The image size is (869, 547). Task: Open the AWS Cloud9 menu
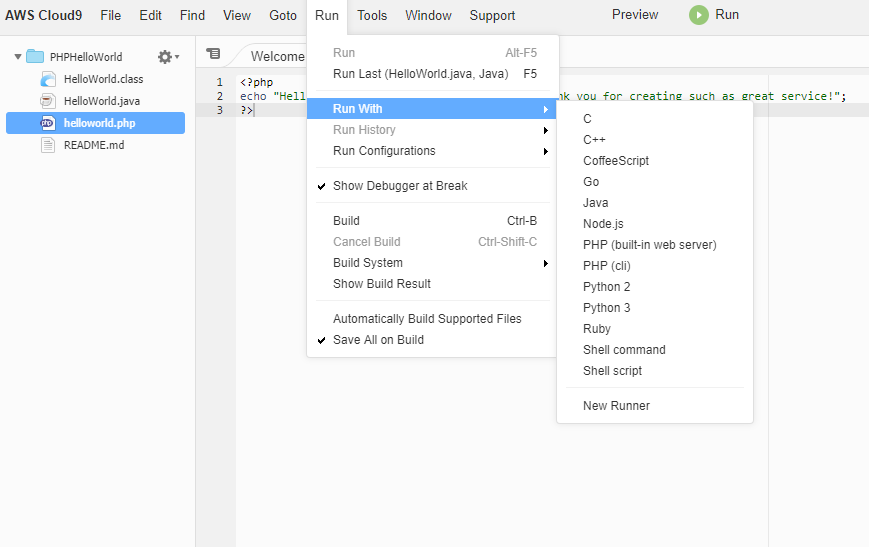point(43,16)
